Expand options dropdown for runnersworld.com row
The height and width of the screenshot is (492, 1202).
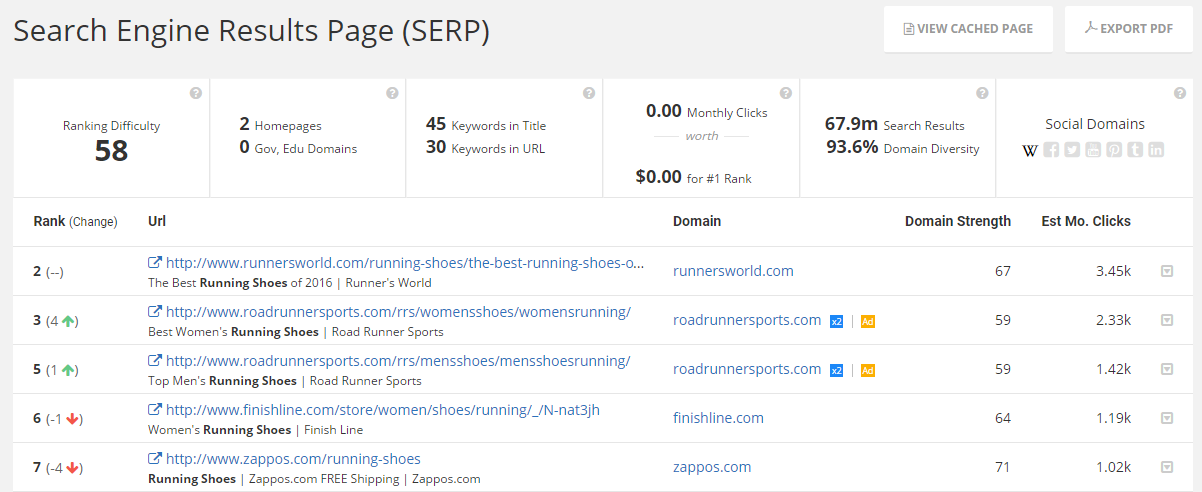tap(1166, 271)
